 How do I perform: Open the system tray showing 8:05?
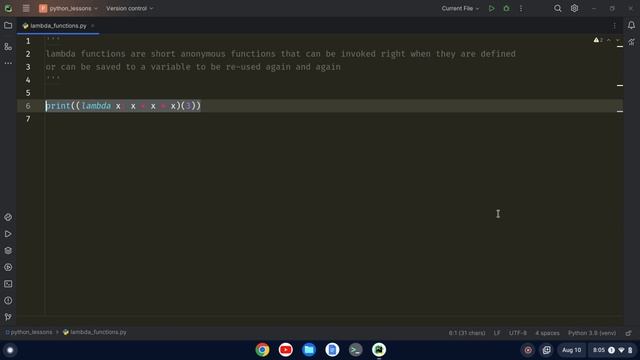(x=612, y=350)
